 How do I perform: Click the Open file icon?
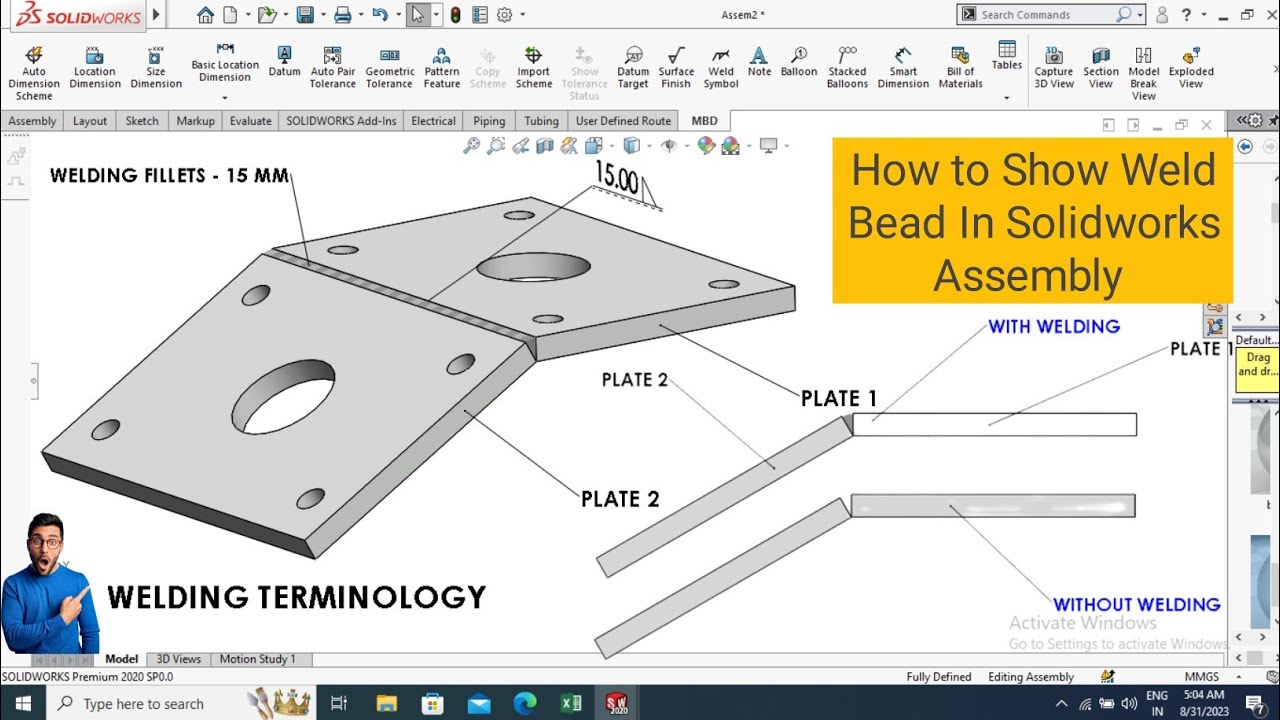tap(265, 15)
